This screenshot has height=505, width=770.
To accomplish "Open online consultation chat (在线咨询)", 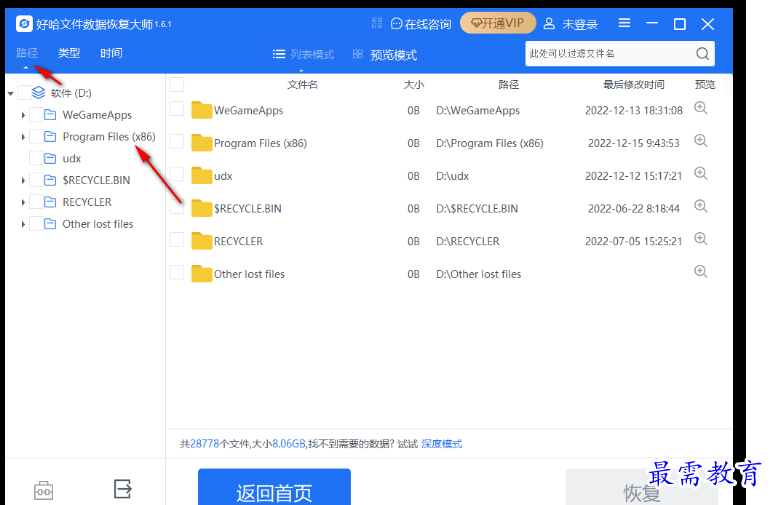I will coord(421,24).
